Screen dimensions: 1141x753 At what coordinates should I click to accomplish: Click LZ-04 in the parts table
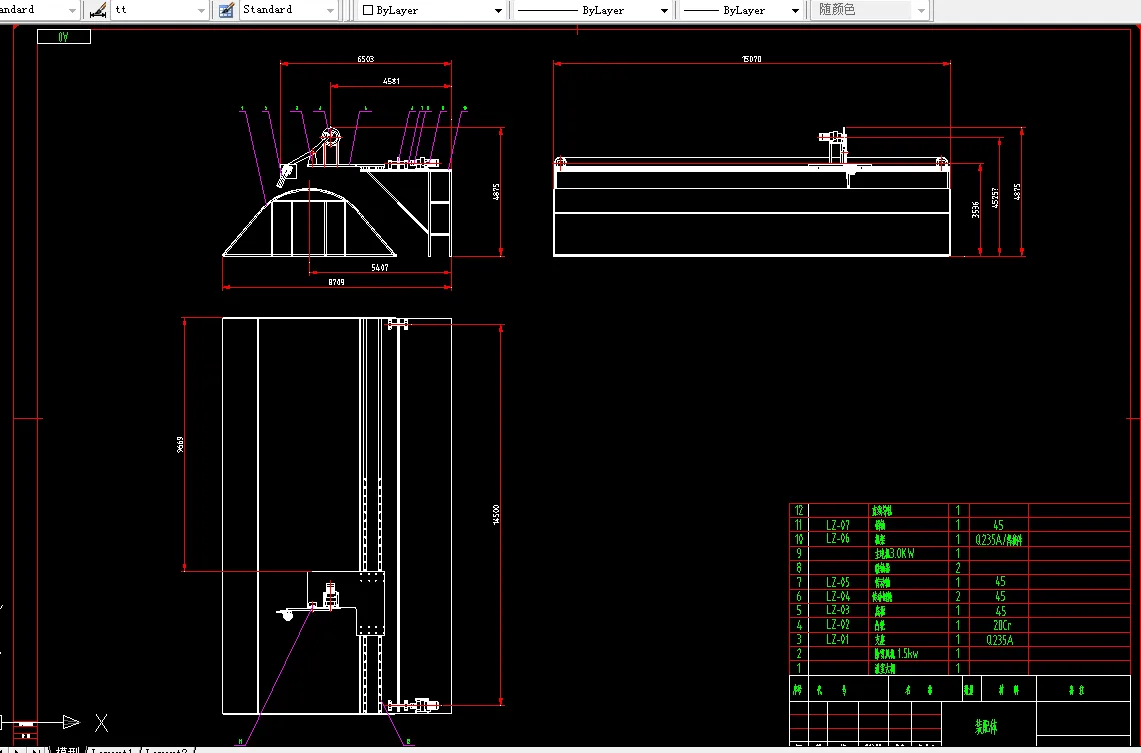click(838, 596)
